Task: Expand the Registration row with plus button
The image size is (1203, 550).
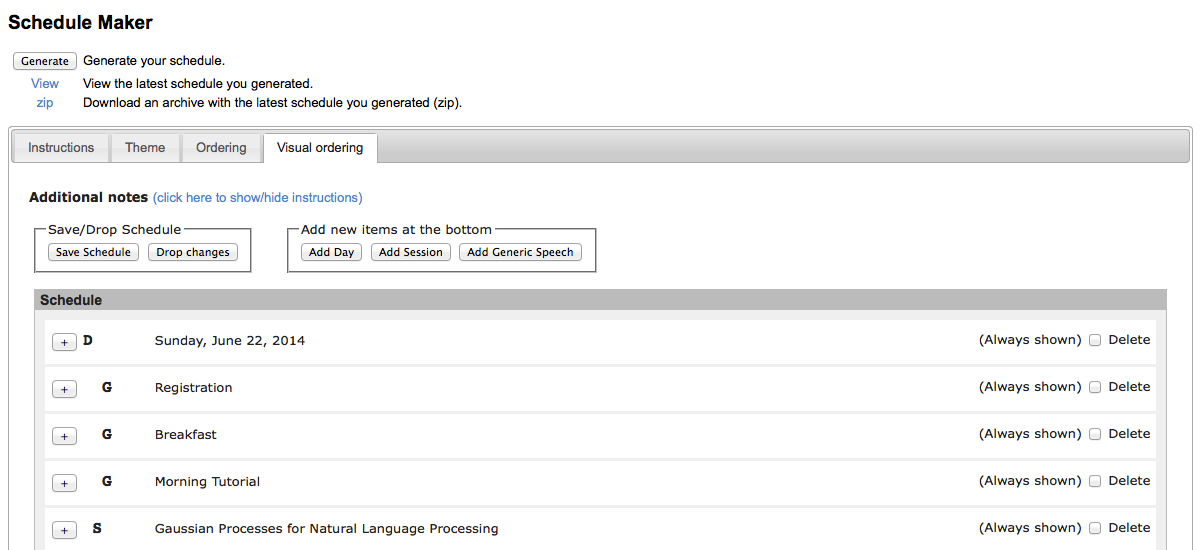Action: tap(64, 389)
